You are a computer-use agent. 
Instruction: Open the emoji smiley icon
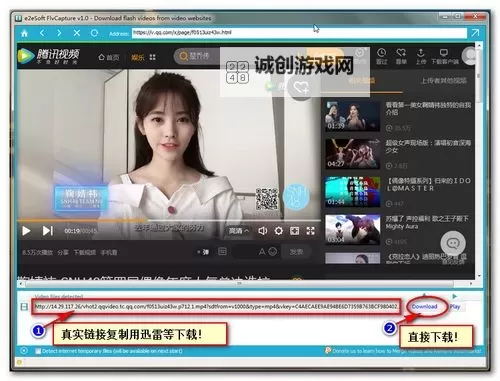pyautogui.click(x=273, y=252)
